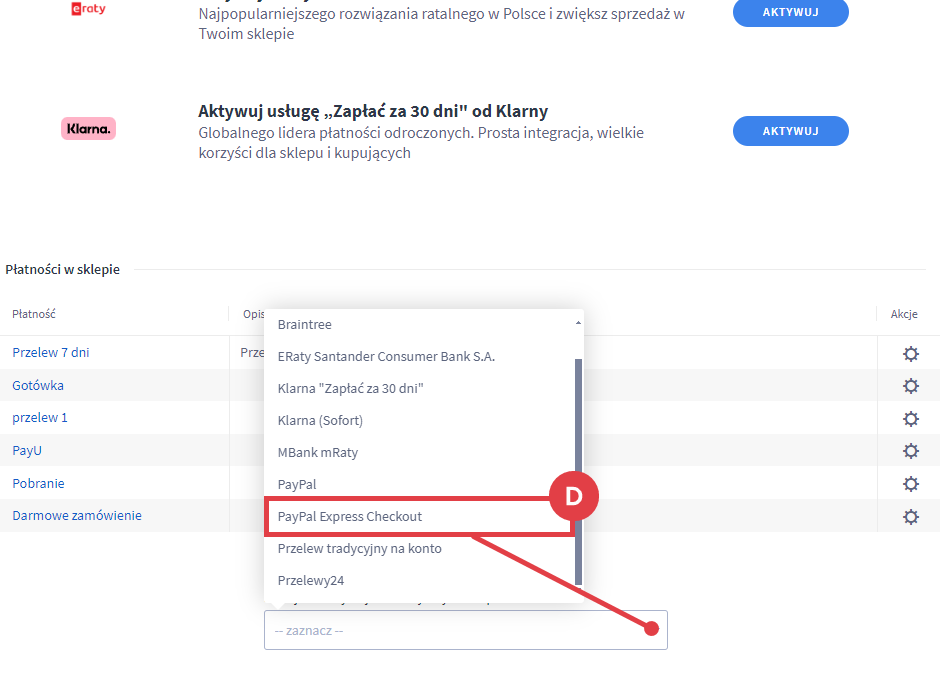Click the Akcje column header
Image resolution: width=940 pixels, height=677 pixels.
coord(904,314)
